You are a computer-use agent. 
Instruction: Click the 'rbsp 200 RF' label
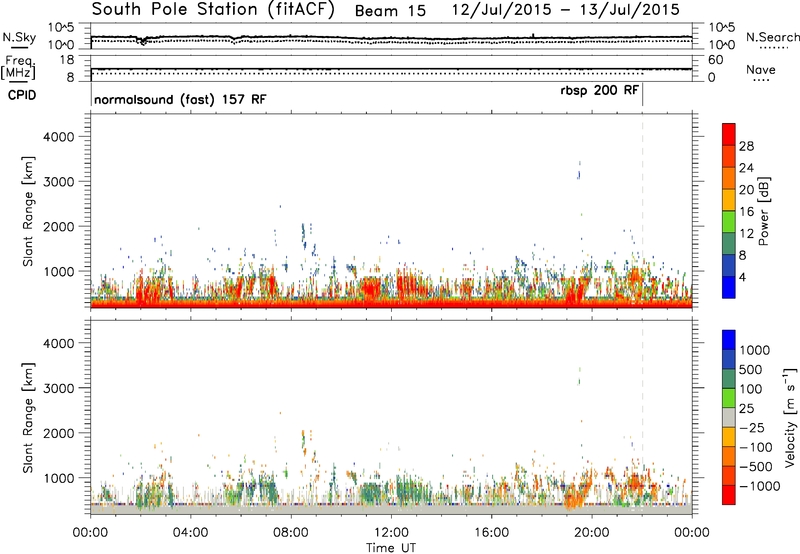click(x=599, y=90)
